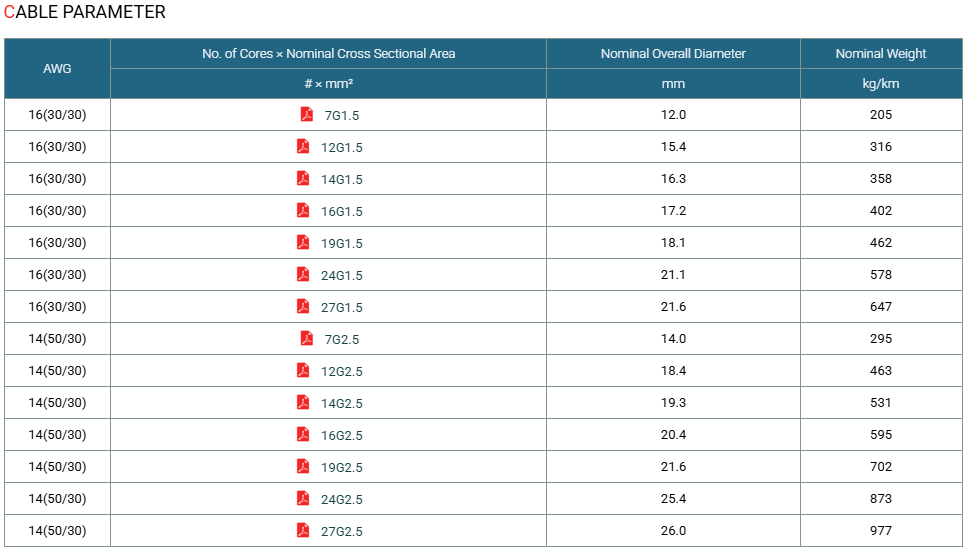Select the weight cell showing 977

click(881, 531)
